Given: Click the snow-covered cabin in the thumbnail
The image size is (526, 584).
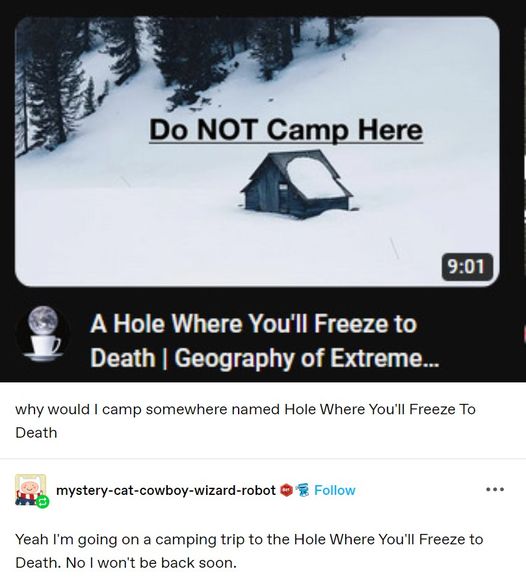Looking at the screenshot, I should click(x=298, y=184).
